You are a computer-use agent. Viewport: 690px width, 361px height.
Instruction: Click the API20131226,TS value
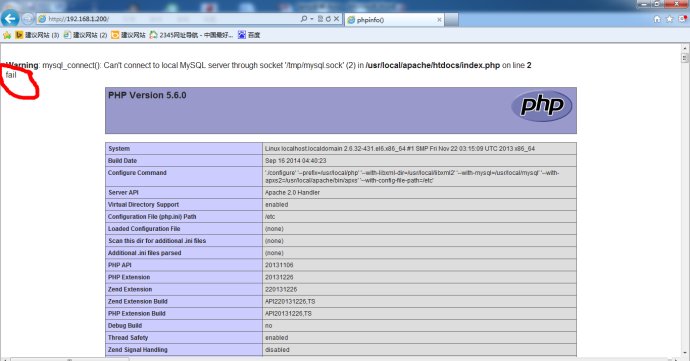(x=288, y=313)
